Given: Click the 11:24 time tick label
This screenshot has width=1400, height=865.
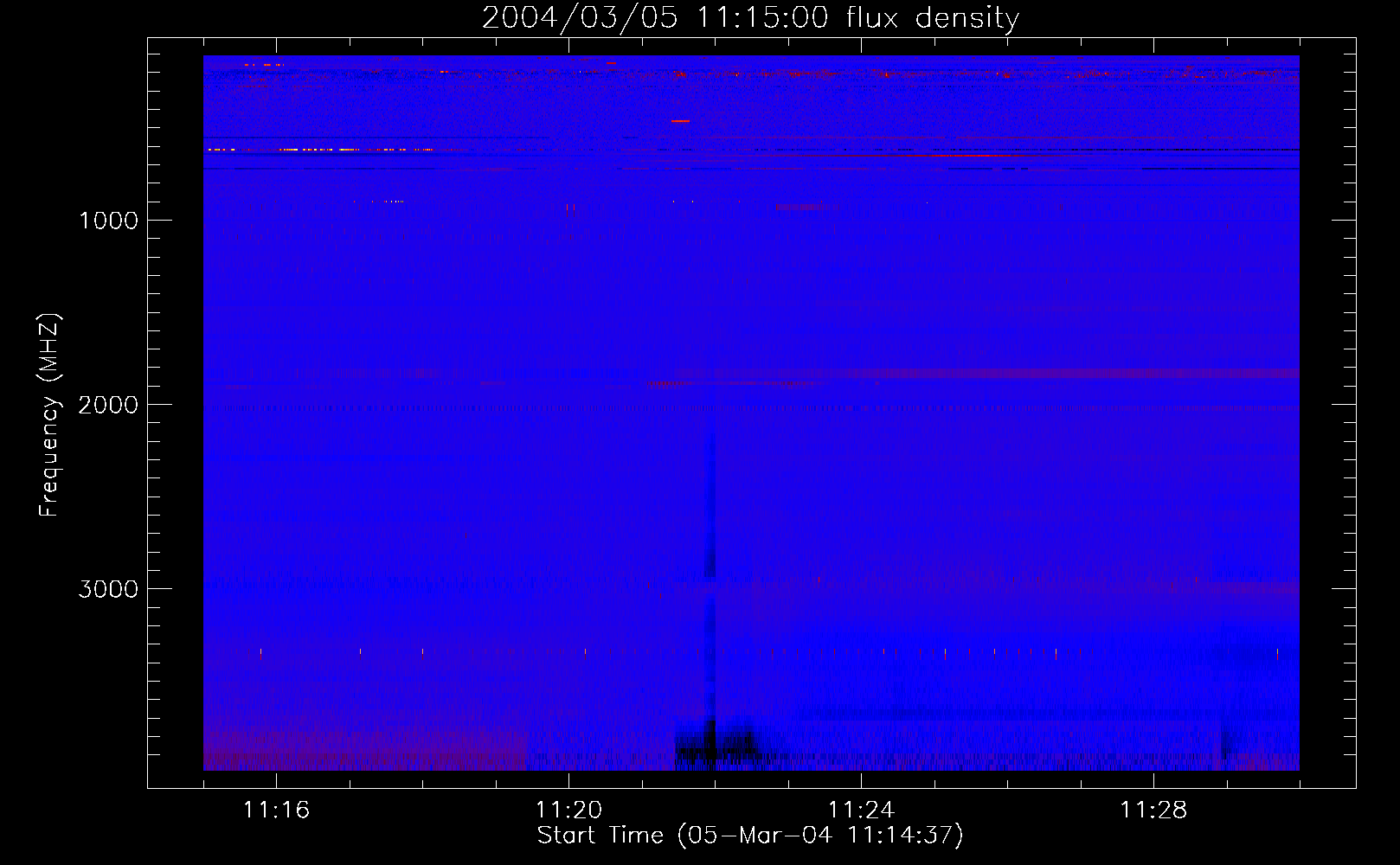Looking at the screenshot, I should click(861, 811).
